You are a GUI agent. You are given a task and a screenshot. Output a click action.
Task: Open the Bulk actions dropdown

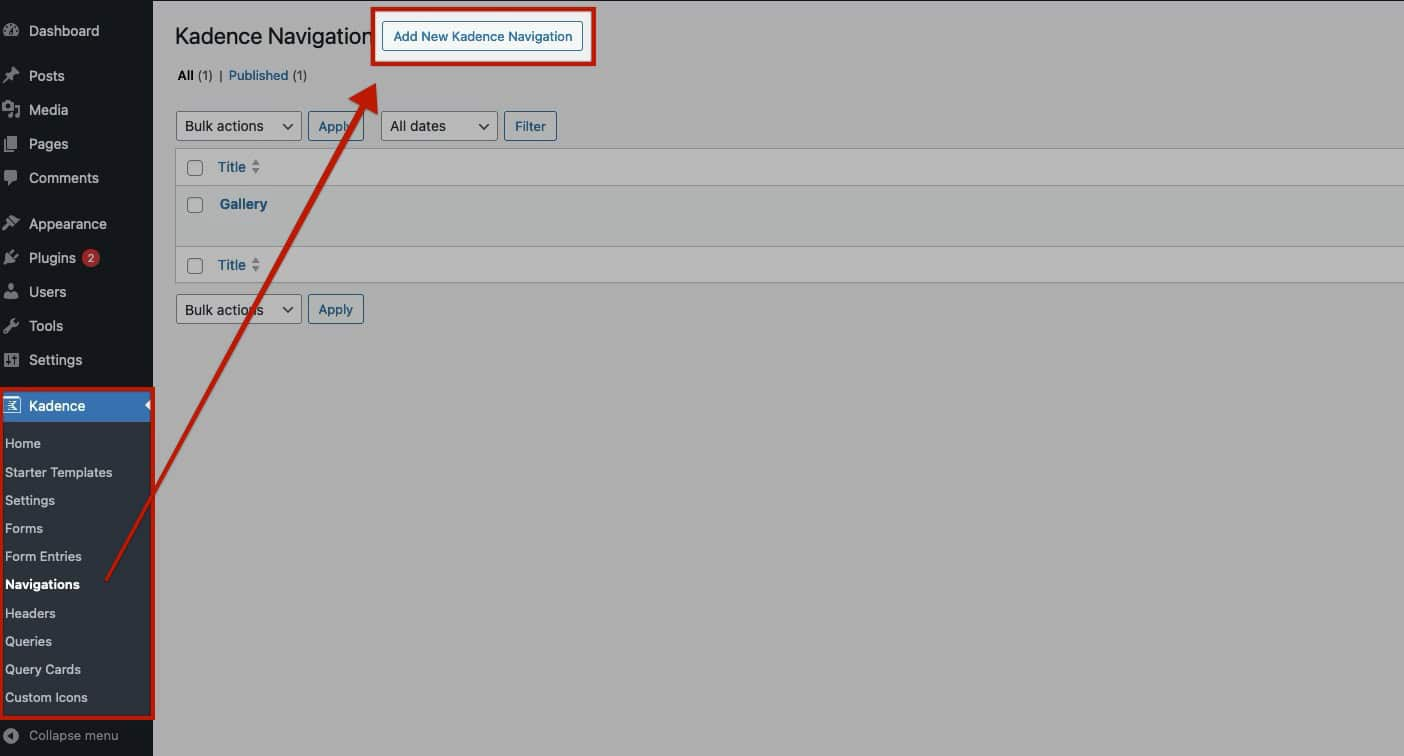click(238, 125)
